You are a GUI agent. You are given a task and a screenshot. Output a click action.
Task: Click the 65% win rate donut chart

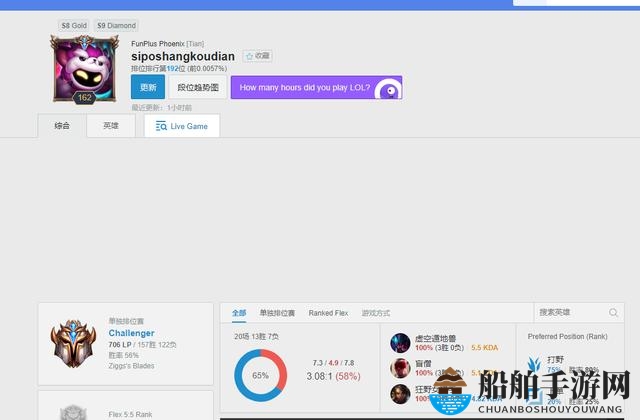260,375
